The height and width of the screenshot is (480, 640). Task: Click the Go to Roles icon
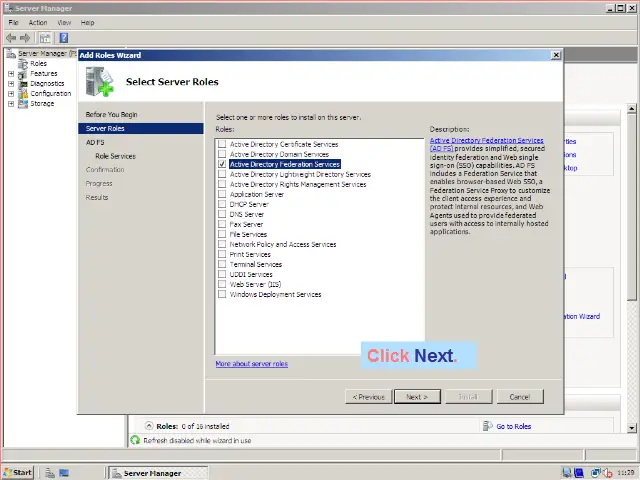click(487, 426)
